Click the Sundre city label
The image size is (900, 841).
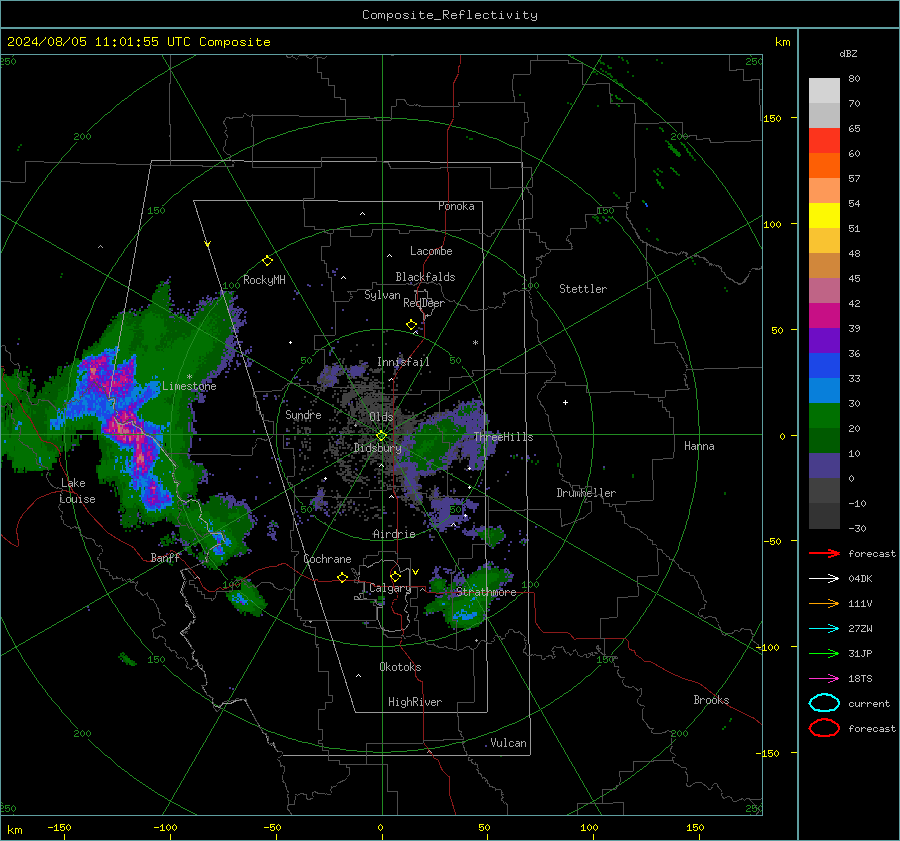pos(303,415)
